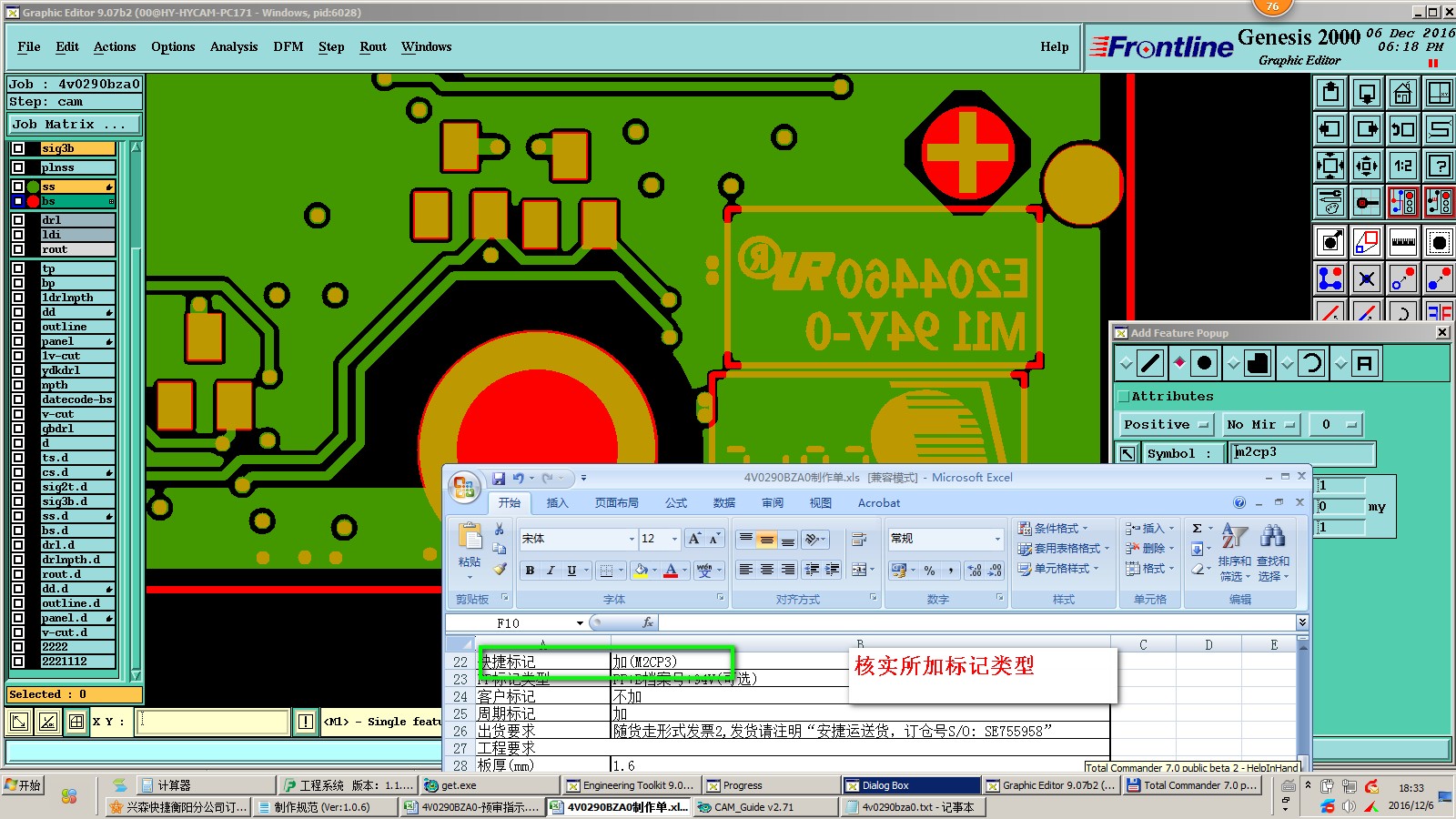Click the pan-left arrow box icon
The height and width of the screenshot is (819, 1456).
click(x=1330, y=129)
